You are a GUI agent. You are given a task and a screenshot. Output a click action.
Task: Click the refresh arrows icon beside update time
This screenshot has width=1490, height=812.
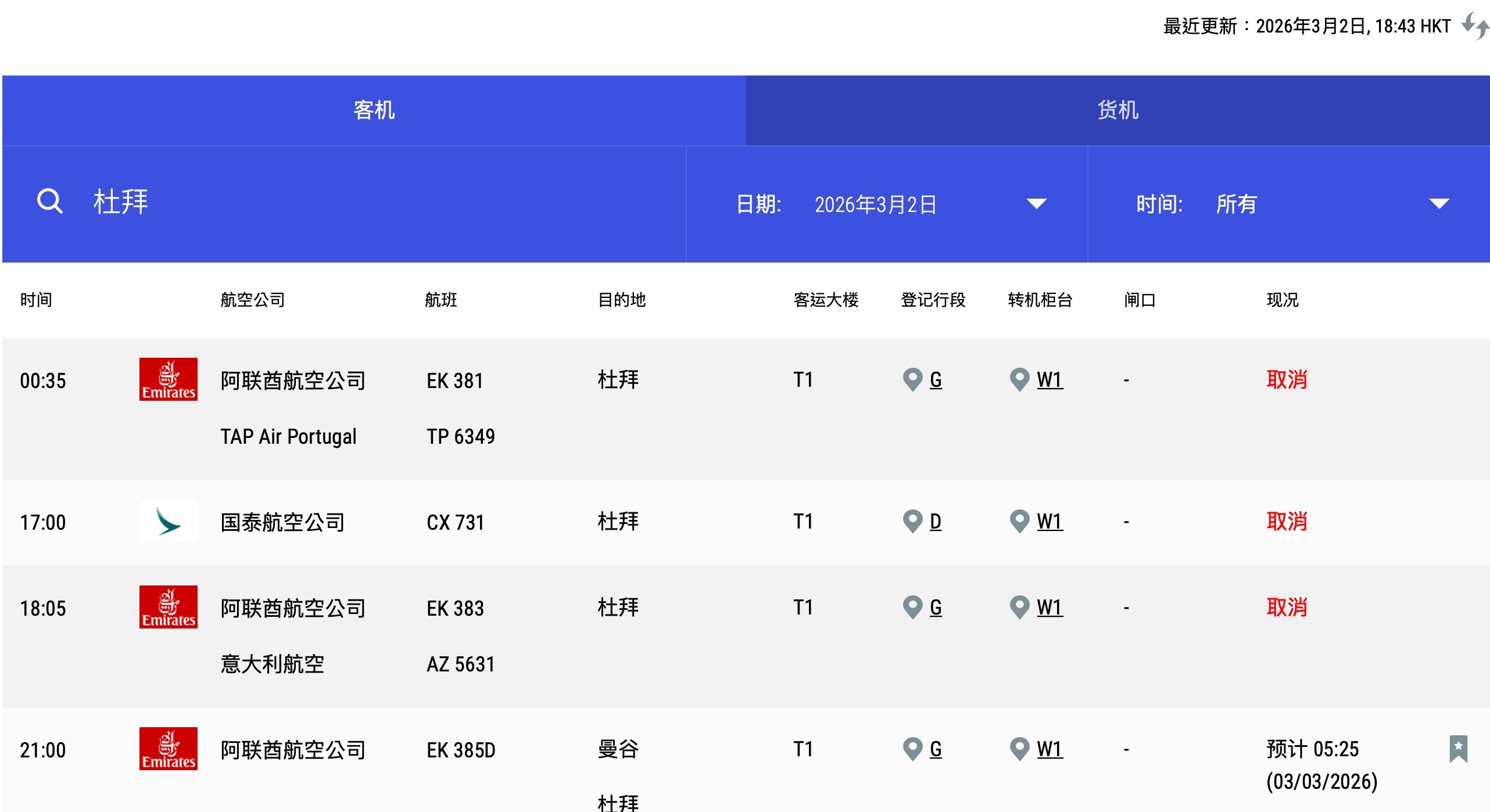pos(1475,26)
